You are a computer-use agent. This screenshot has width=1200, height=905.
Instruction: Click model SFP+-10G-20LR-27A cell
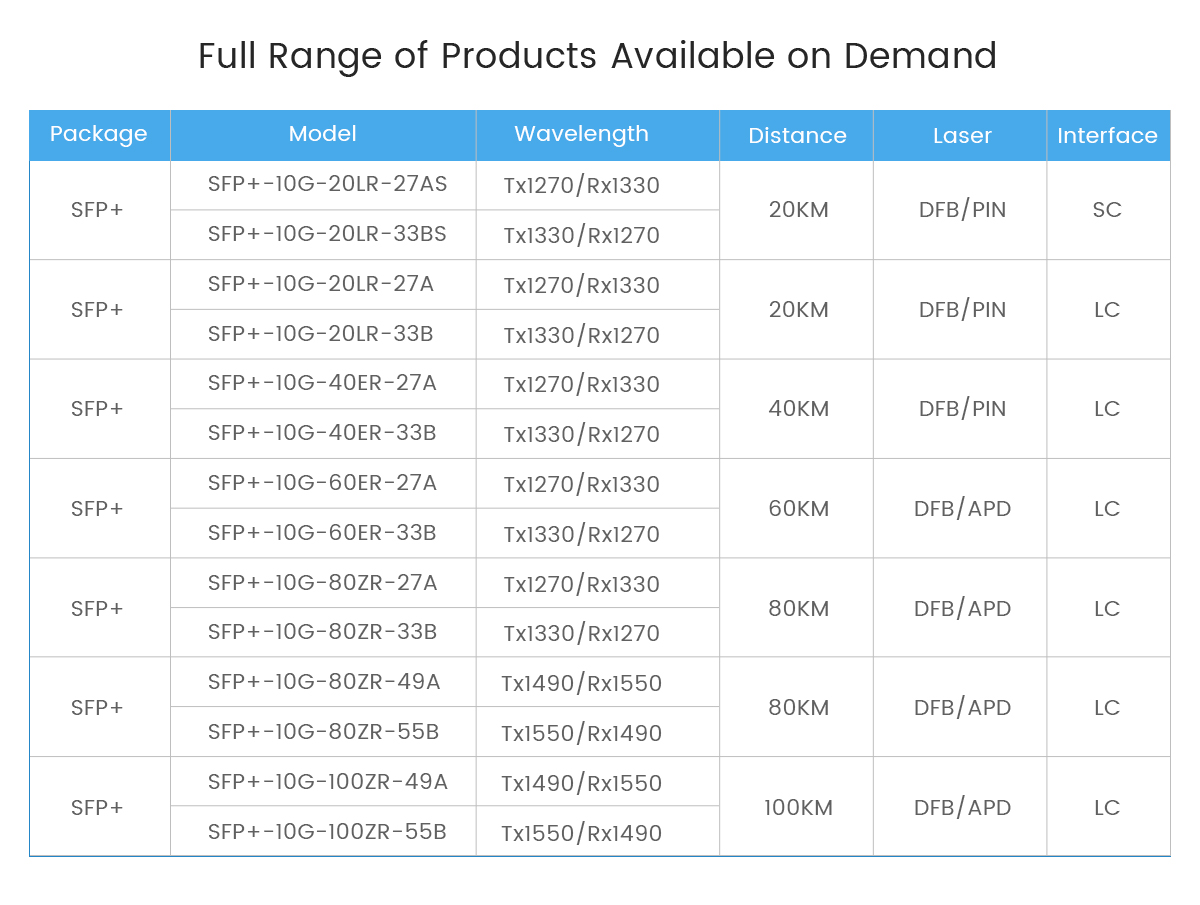pos(321,284)
